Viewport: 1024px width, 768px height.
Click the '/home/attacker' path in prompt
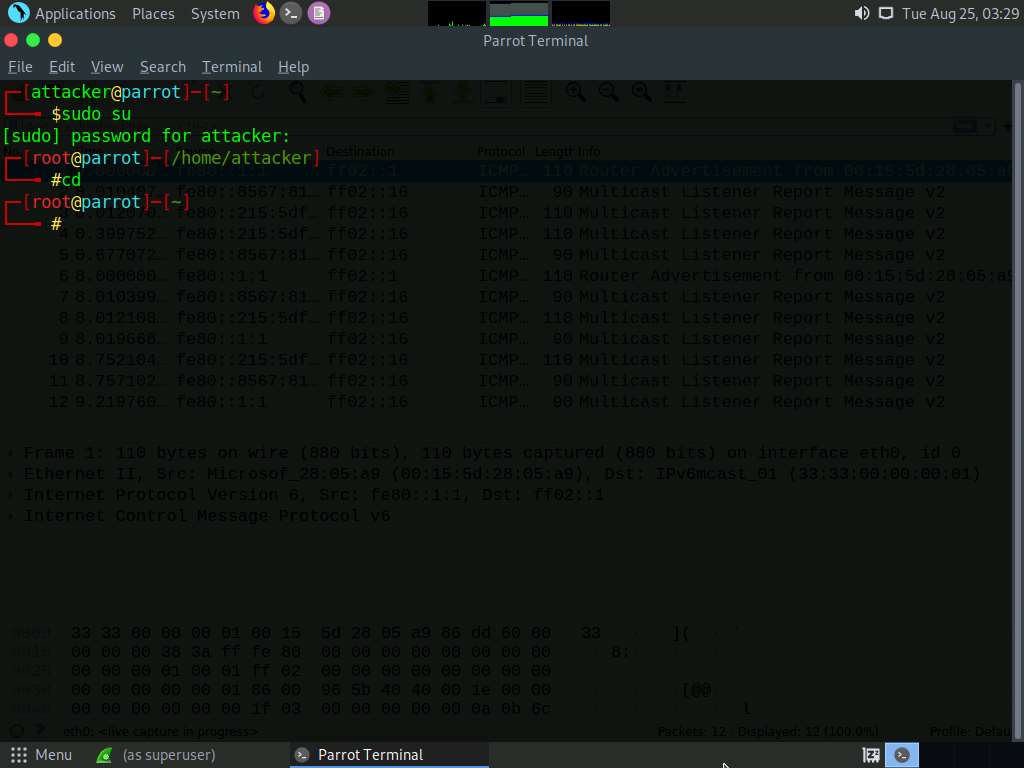242,158
